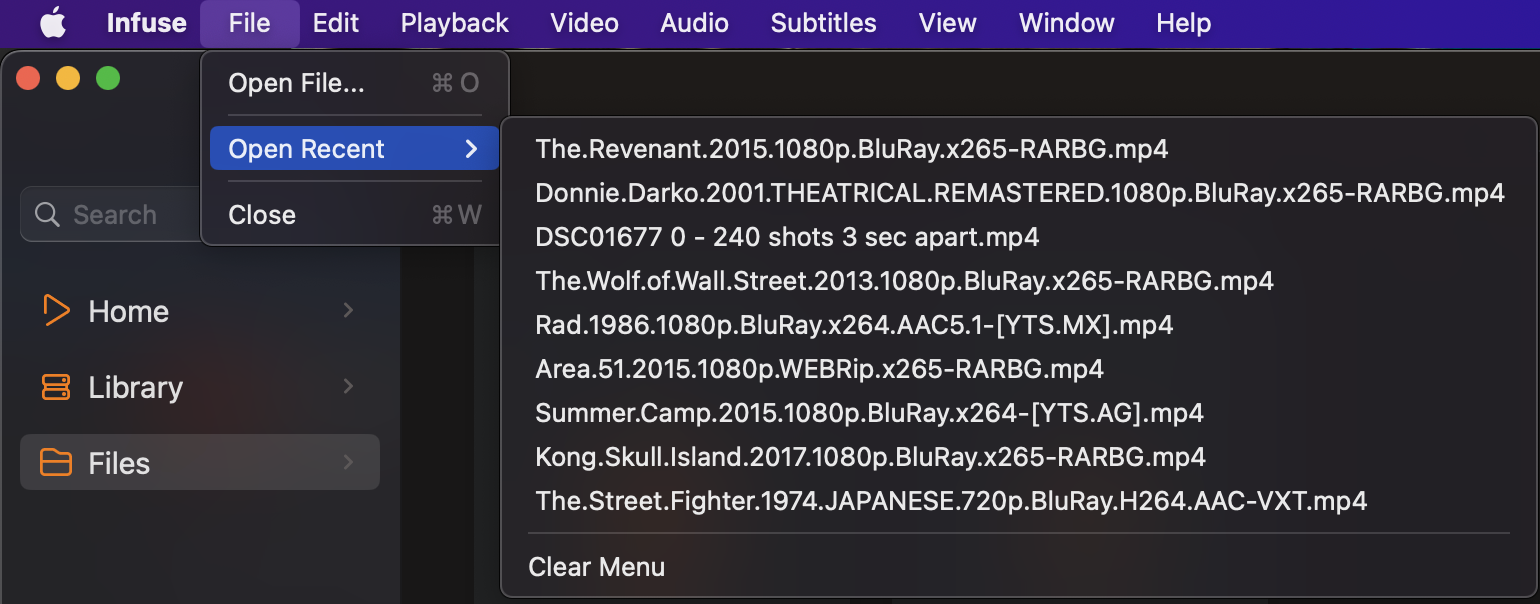The image size is (1540, 604).
Task: Expand the Files chevron
Action: pos(348,463)
